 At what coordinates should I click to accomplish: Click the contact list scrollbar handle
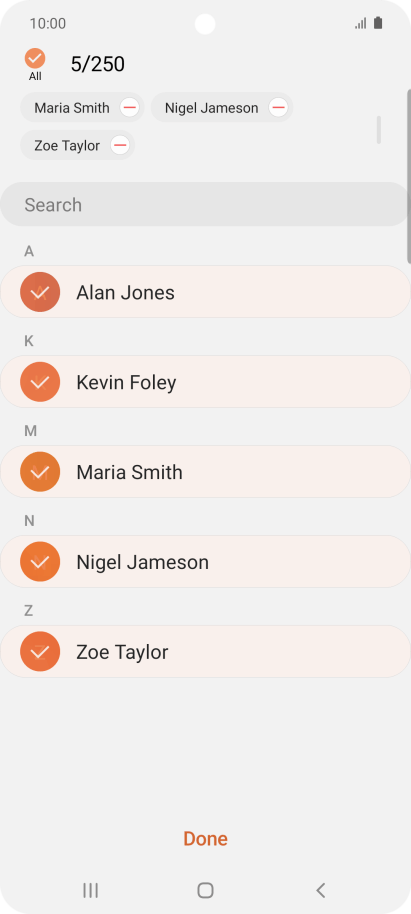click(x=409, y=177)
